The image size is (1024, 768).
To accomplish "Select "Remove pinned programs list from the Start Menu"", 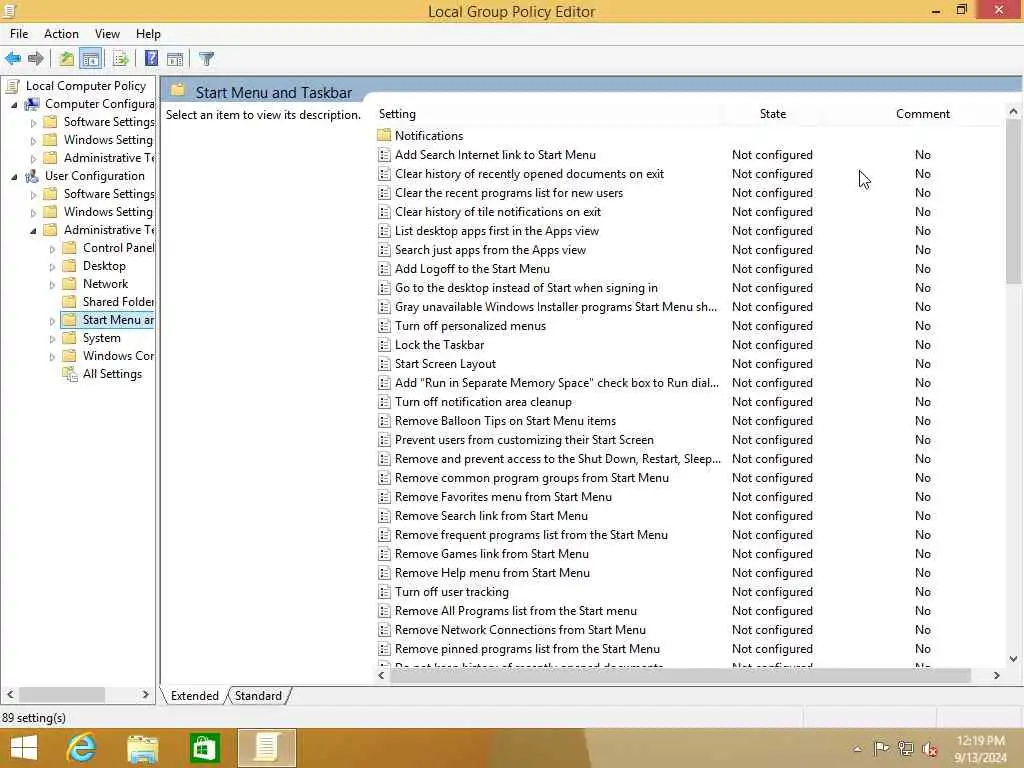I will pos(527,649).
